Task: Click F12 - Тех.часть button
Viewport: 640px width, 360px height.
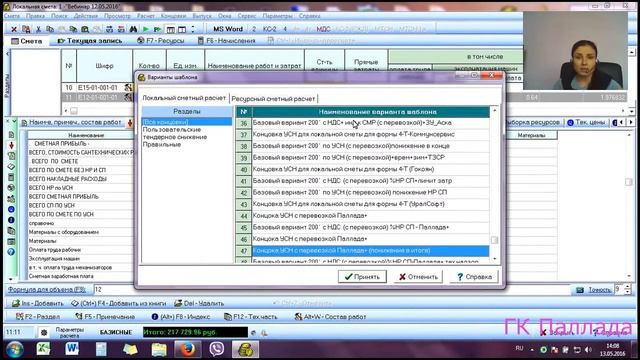Action: coord(250,316)
